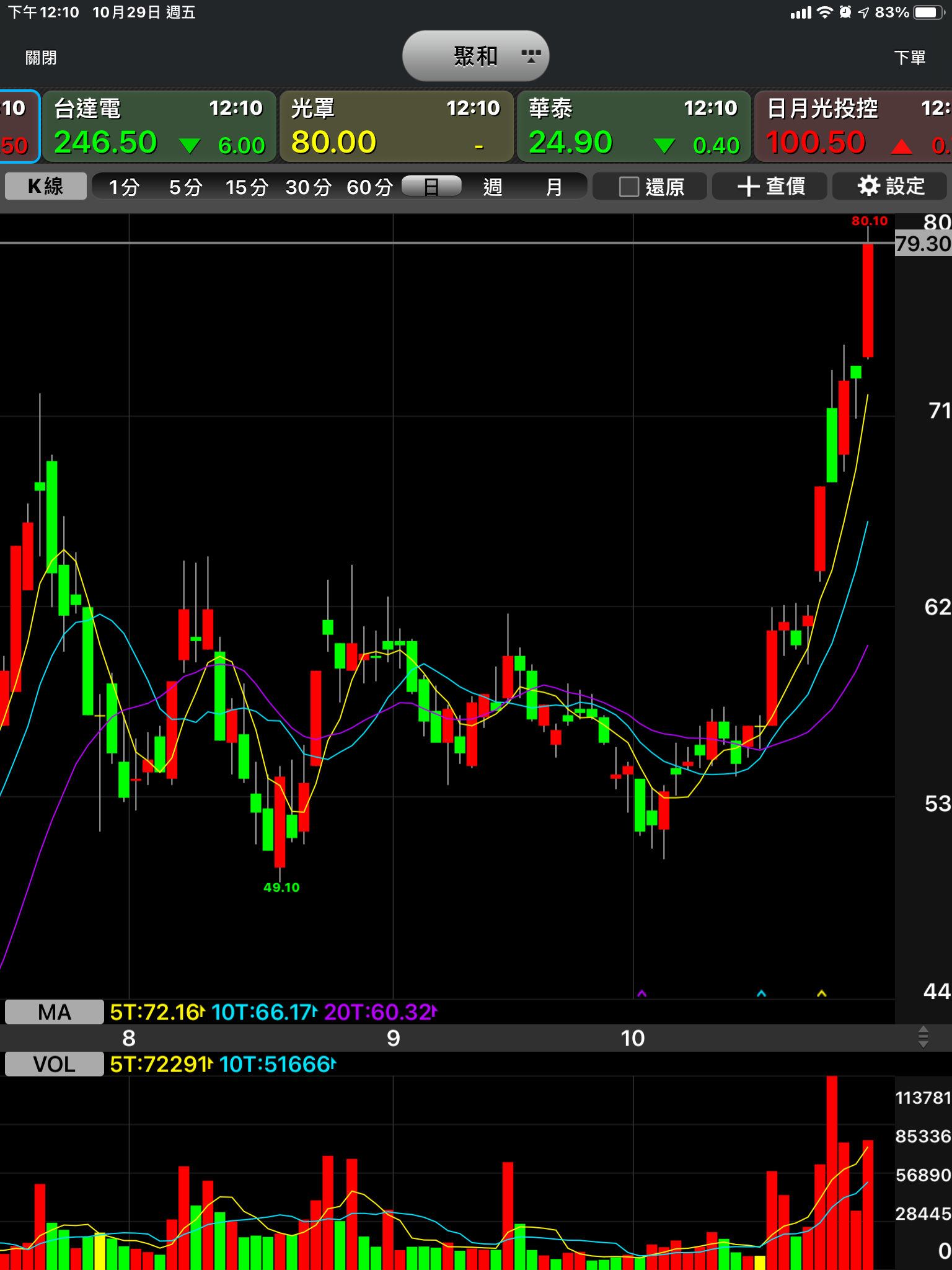Open the 聚和 stock selector dropdown

475,56
